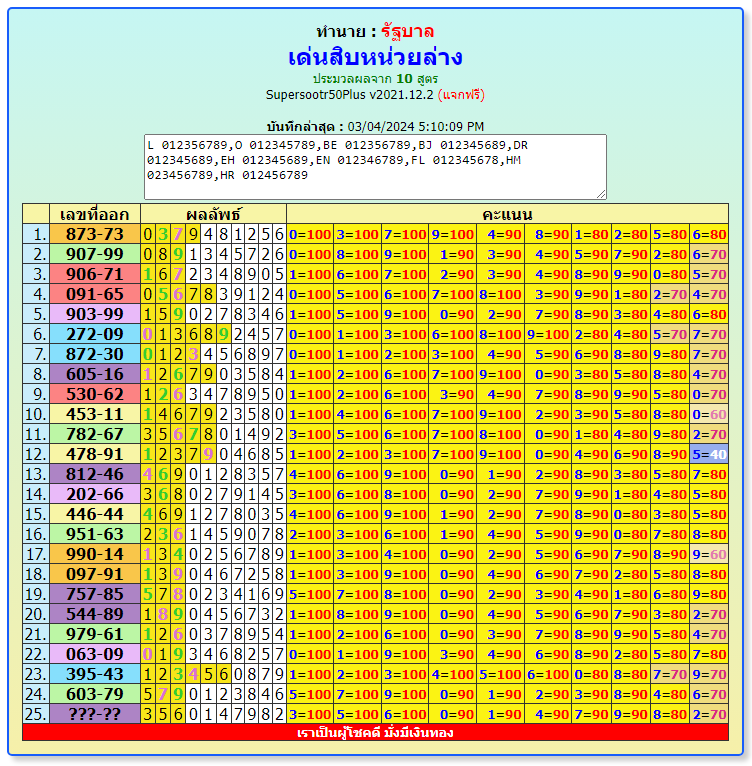Click the red footer banner text

pyautogui.click(x=375, y=732)
